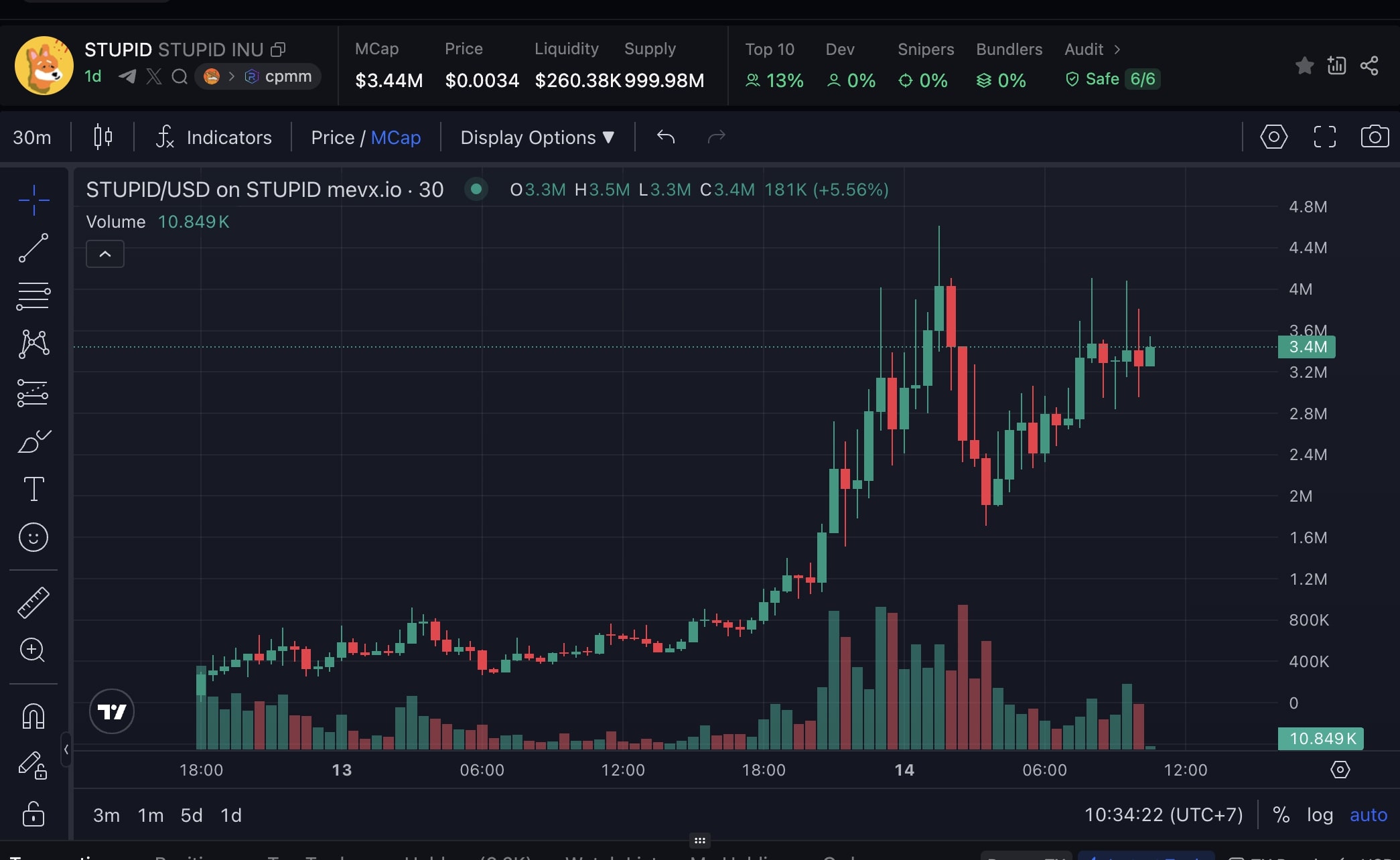The image size is (1400, 860).
Task: Set the chart range to 5d
Action: pyautogui.click(x=192, y=815)
